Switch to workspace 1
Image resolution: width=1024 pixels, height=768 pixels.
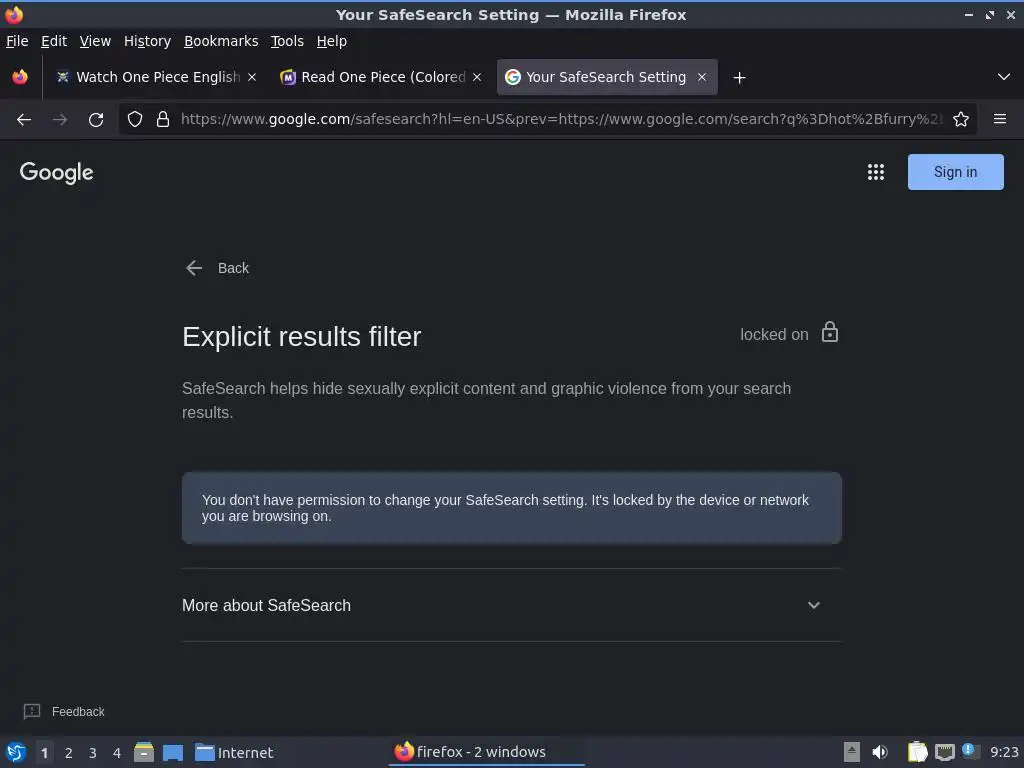pos(44,752)
